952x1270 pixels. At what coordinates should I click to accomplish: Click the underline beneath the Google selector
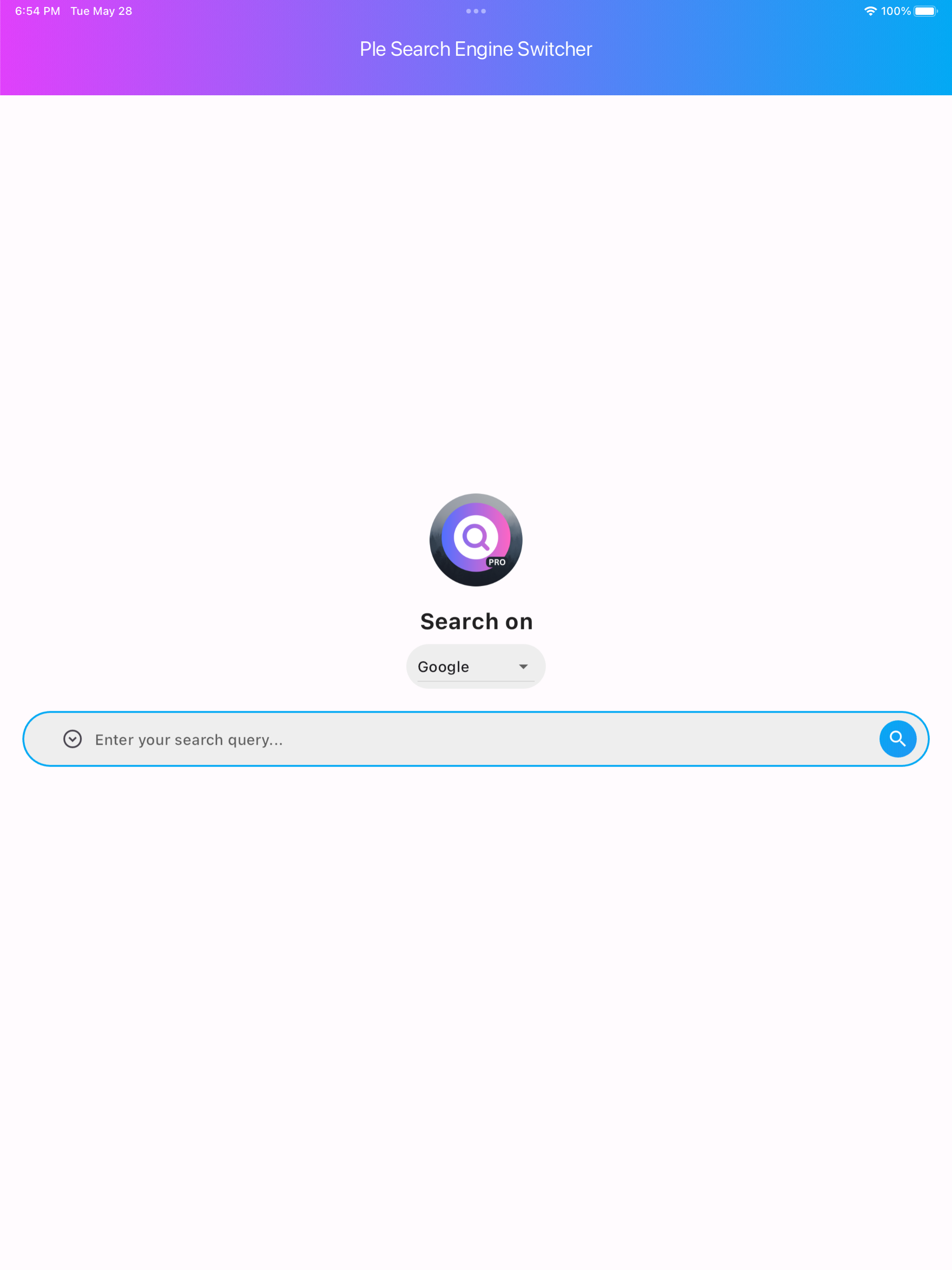coord(476,681)
